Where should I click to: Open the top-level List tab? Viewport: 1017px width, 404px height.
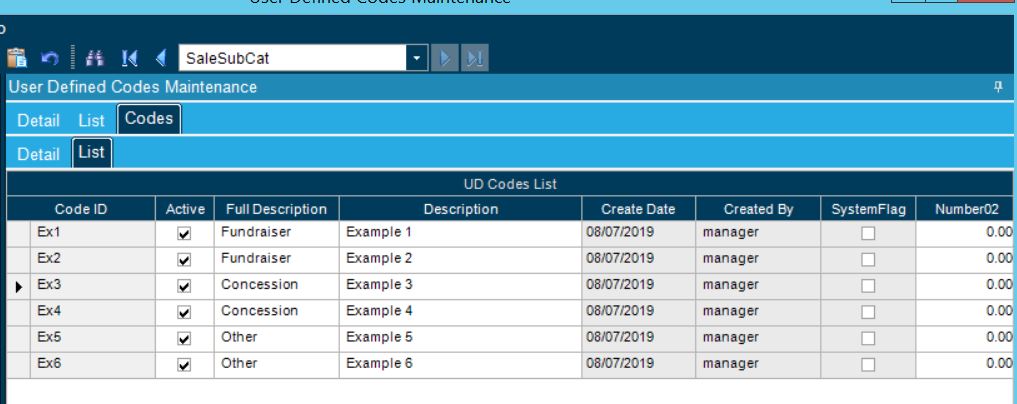(x=91, y=121)
